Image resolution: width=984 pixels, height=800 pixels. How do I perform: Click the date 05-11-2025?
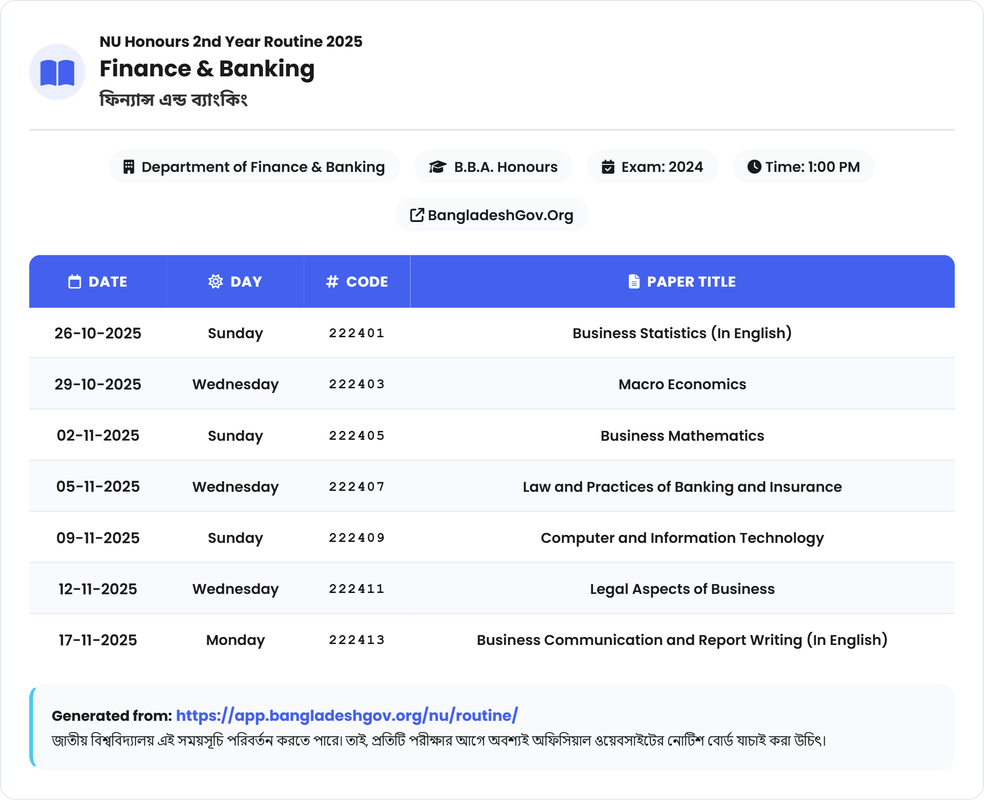[98, 487]
